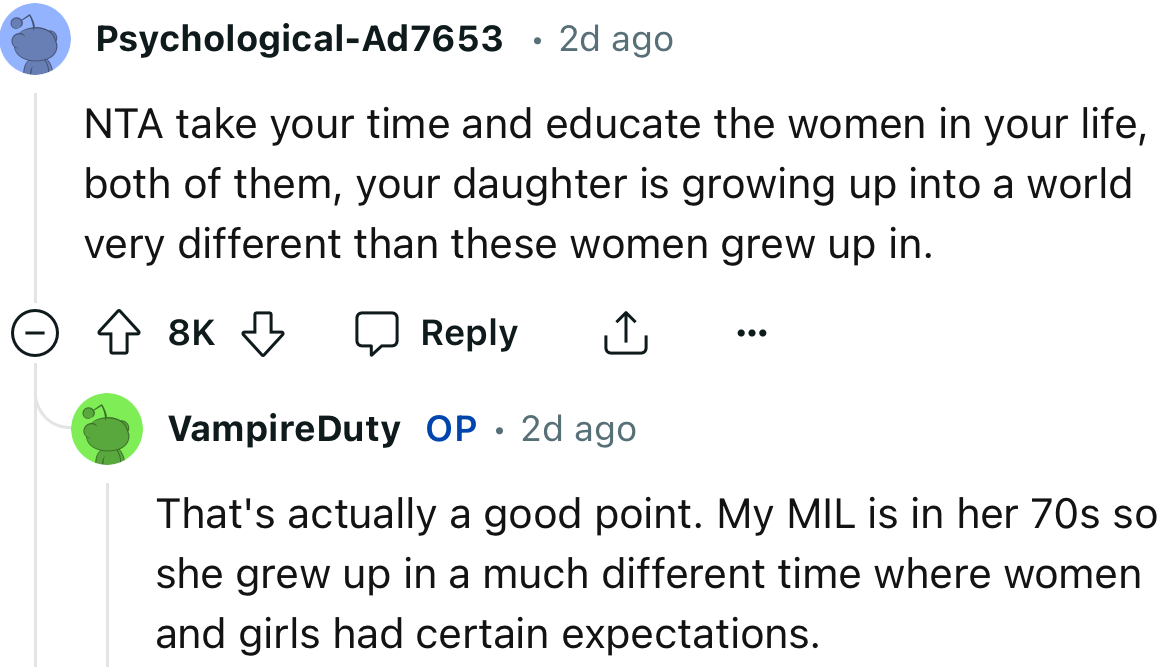The image size is (1166, 667).
Task: Toggle your upvote off on the NTA comment
Action: point(120,333)
